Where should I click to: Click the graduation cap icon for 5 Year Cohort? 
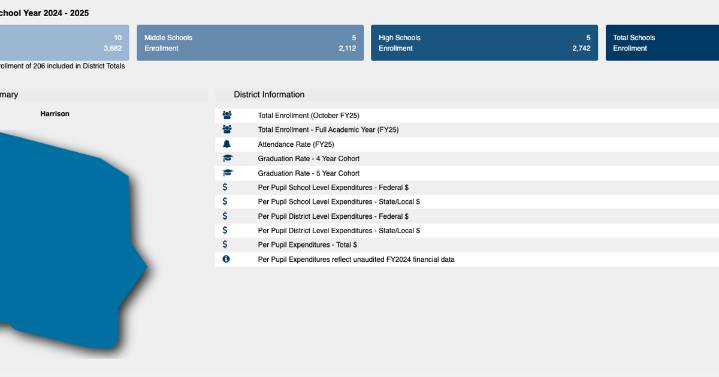coord(227,173)
